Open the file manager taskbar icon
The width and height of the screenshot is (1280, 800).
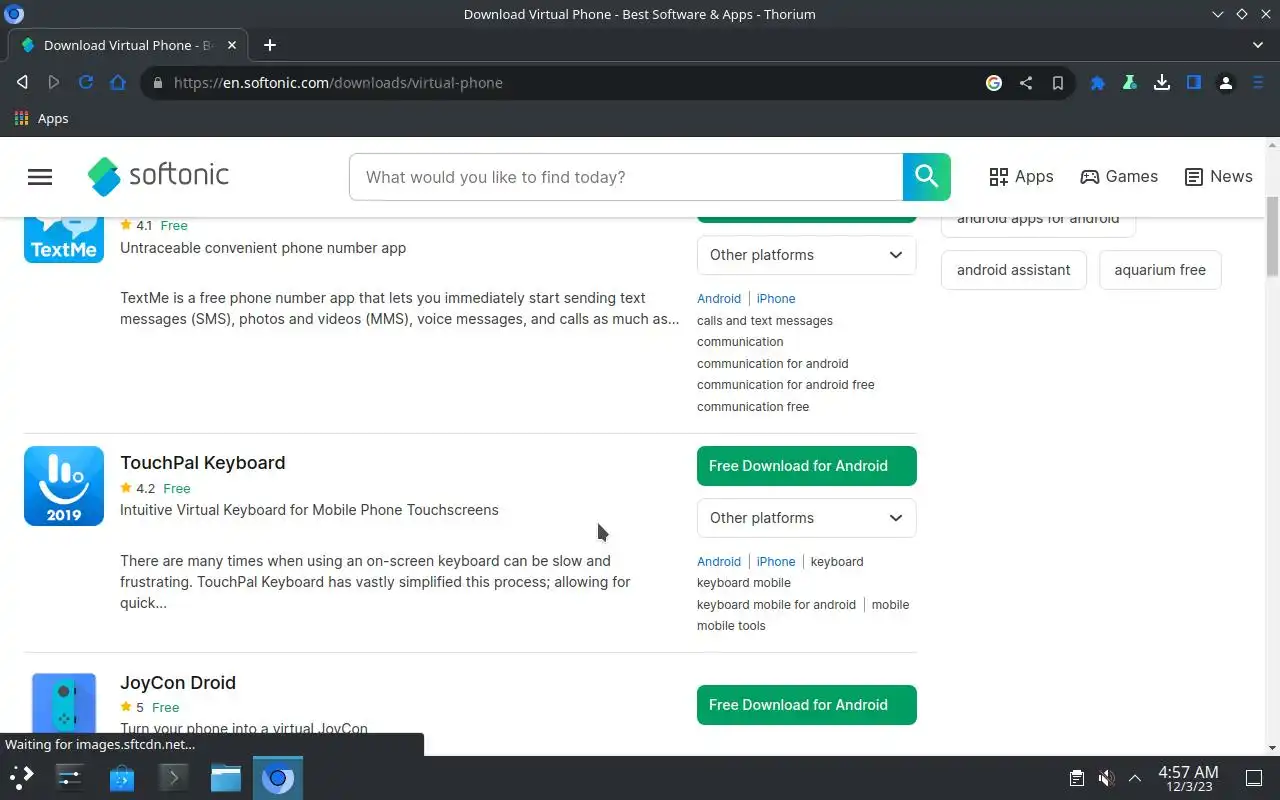[226, 777]
